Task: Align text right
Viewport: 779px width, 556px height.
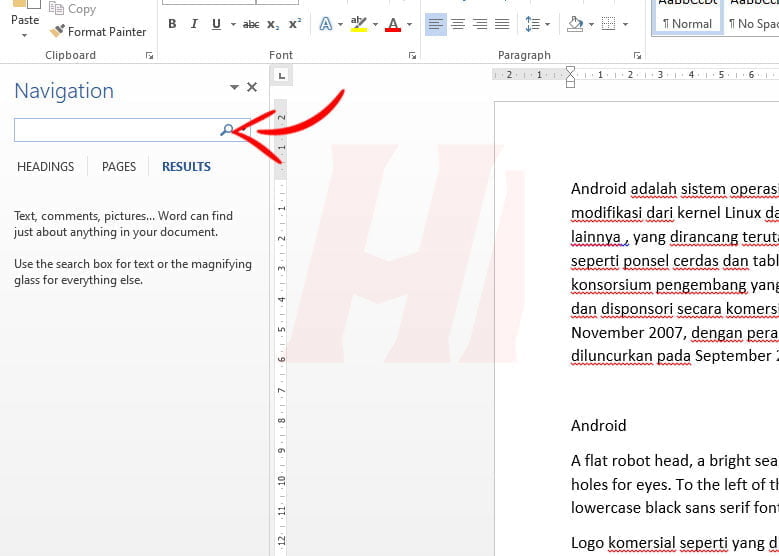Action: point(480,24)
